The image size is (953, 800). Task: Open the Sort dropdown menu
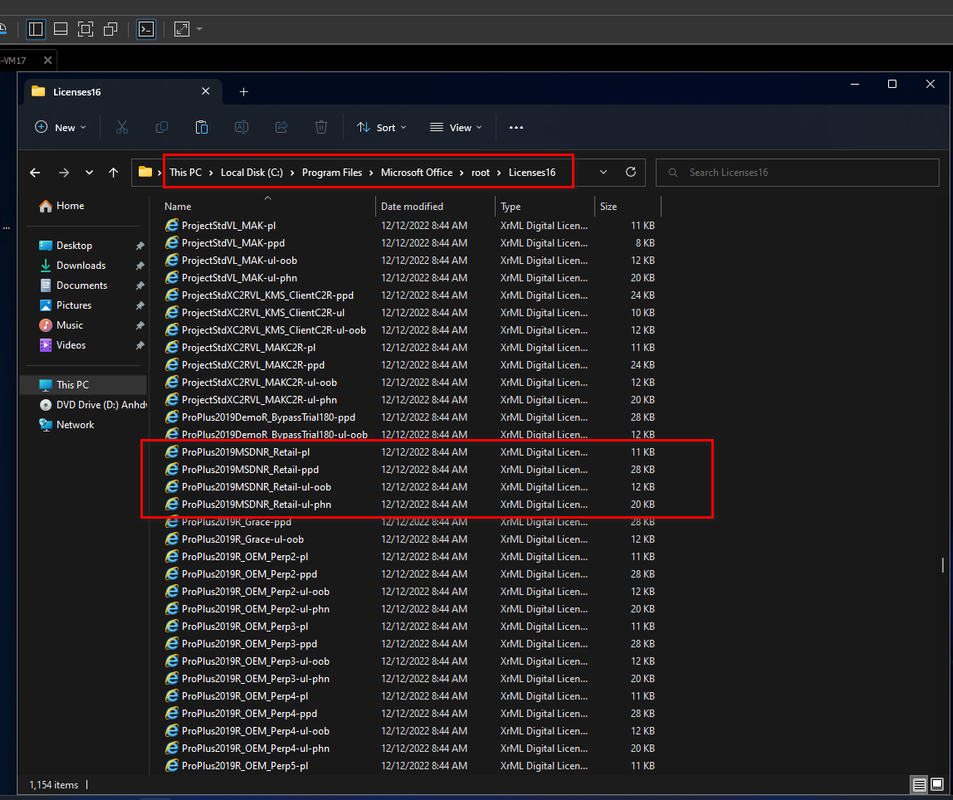382,128
